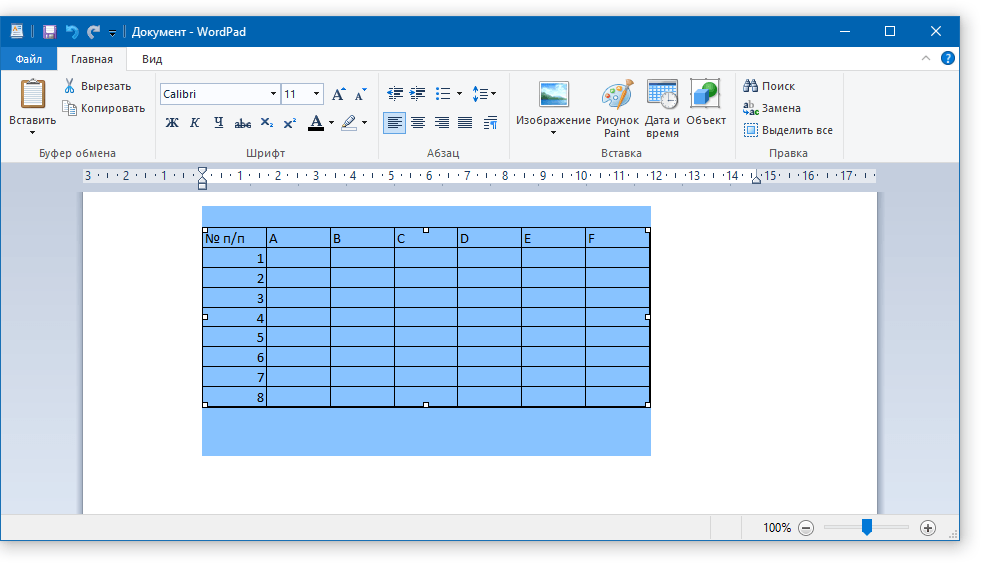Image resolution: width=981 pixels, height=563 pixels.
Task: Click the Grow Font icon
Action: coord(338,94)
